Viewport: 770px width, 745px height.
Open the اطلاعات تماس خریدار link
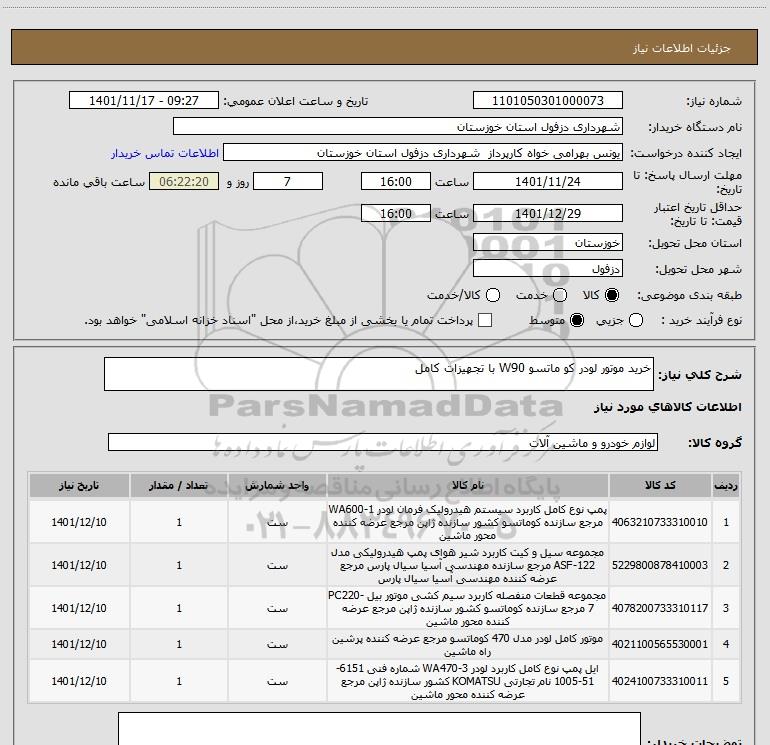pos(165,153)
